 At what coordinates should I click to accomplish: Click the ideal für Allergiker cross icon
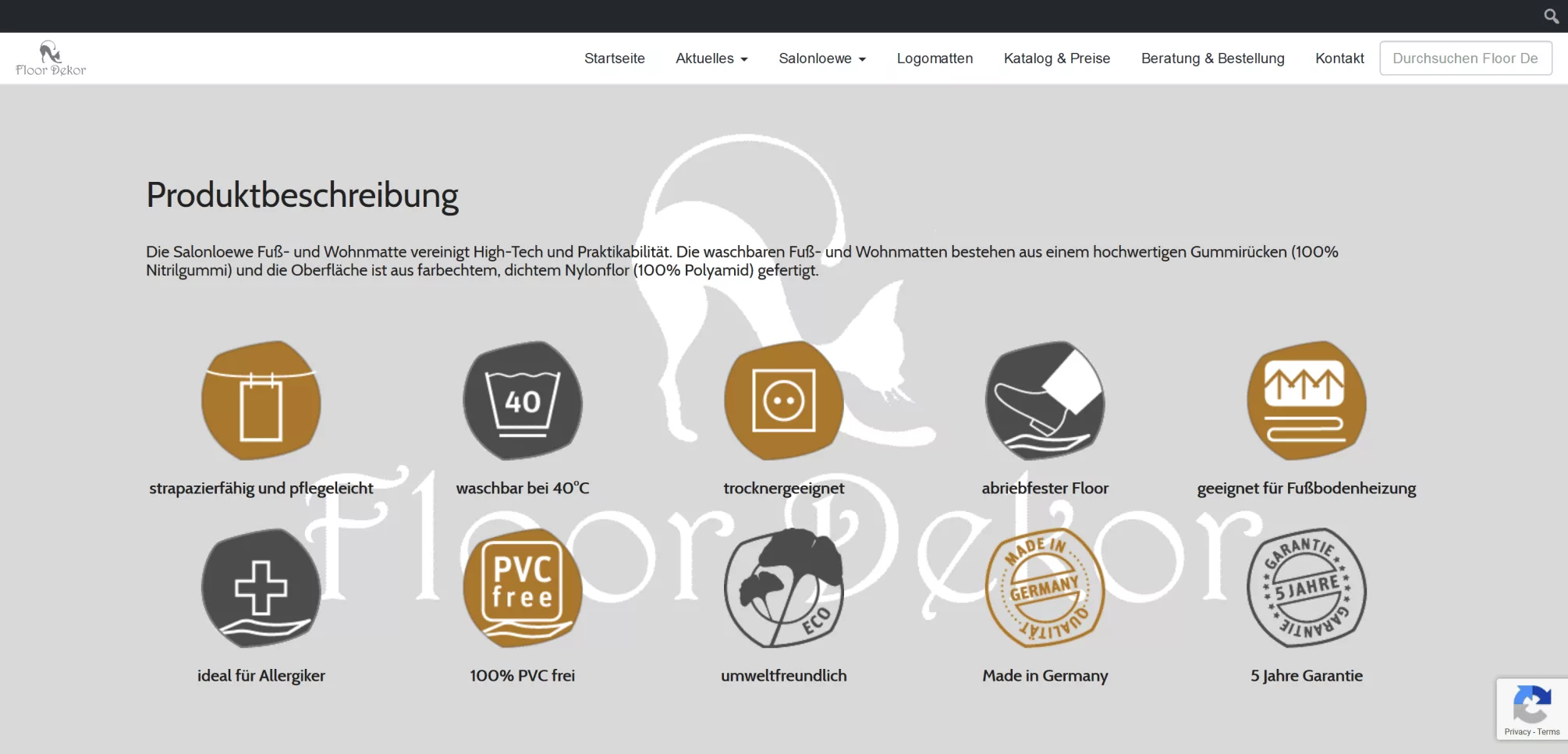tap(261, 588)
